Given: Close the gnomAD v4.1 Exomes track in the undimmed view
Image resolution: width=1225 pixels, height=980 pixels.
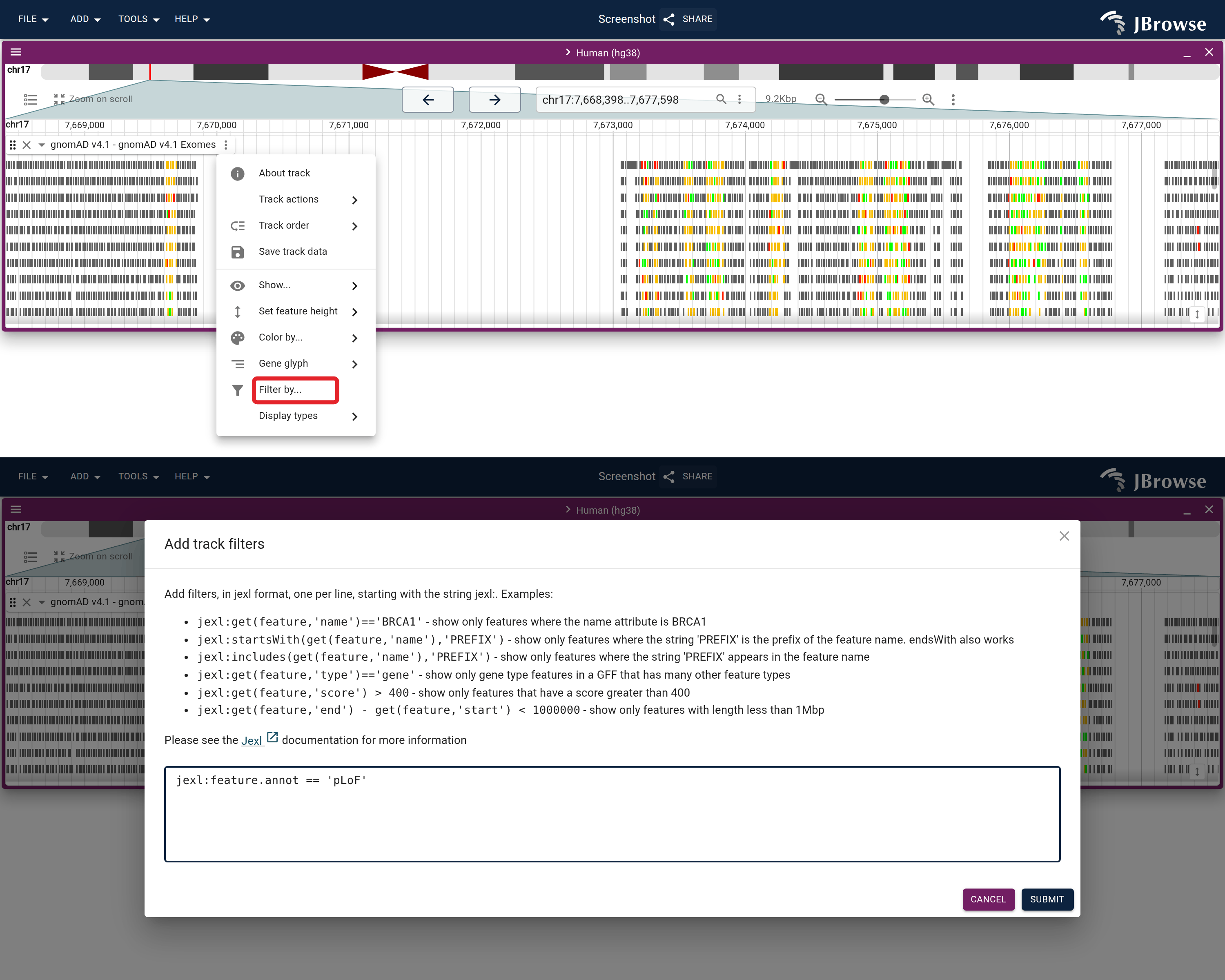Looking at the screenshot, I should tap(27, 145).
